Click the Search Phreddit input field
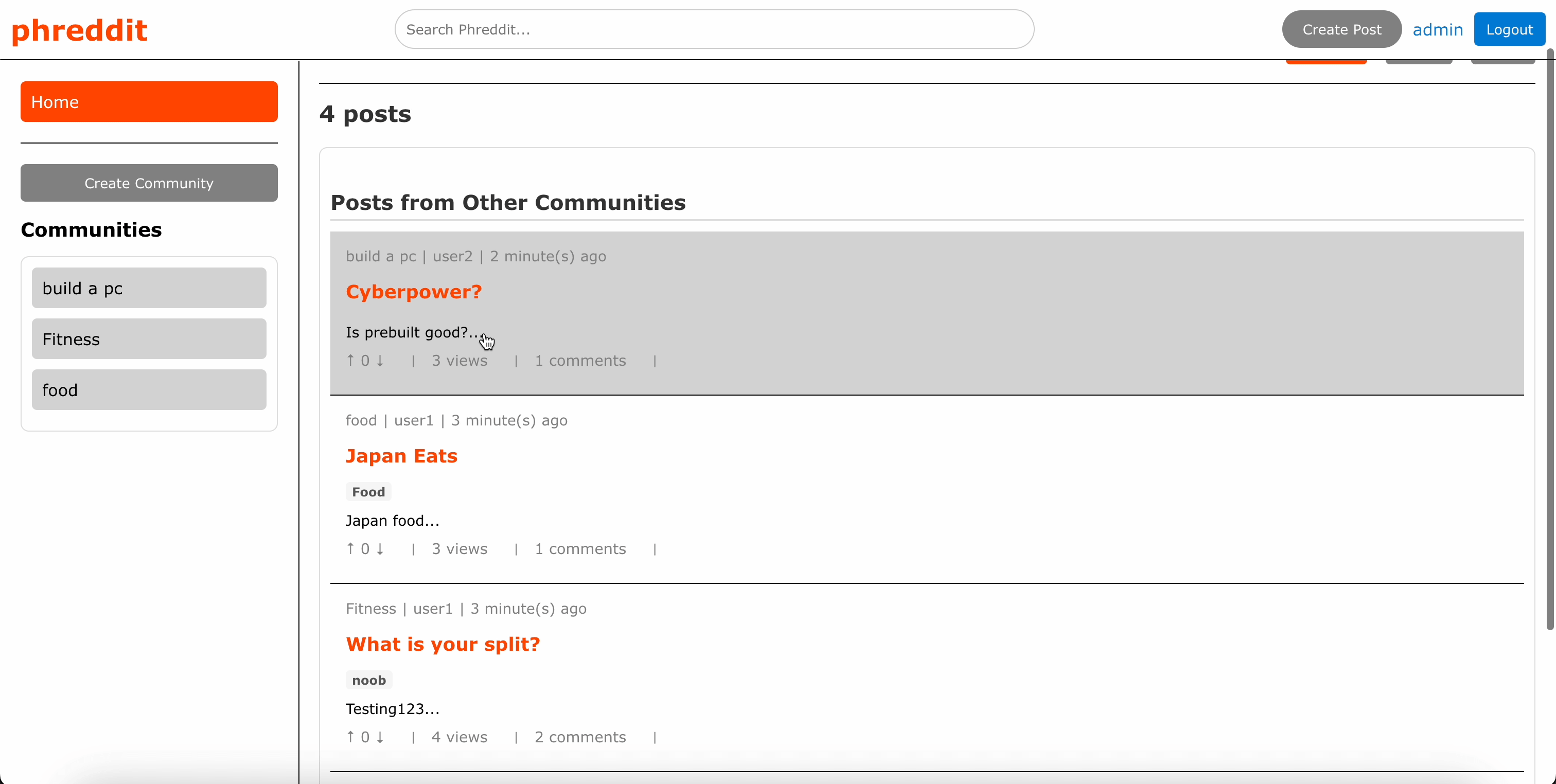Image resolution: width=1556 pixels, height=784 pixels. pyautogui.click(x=713, y=28)
